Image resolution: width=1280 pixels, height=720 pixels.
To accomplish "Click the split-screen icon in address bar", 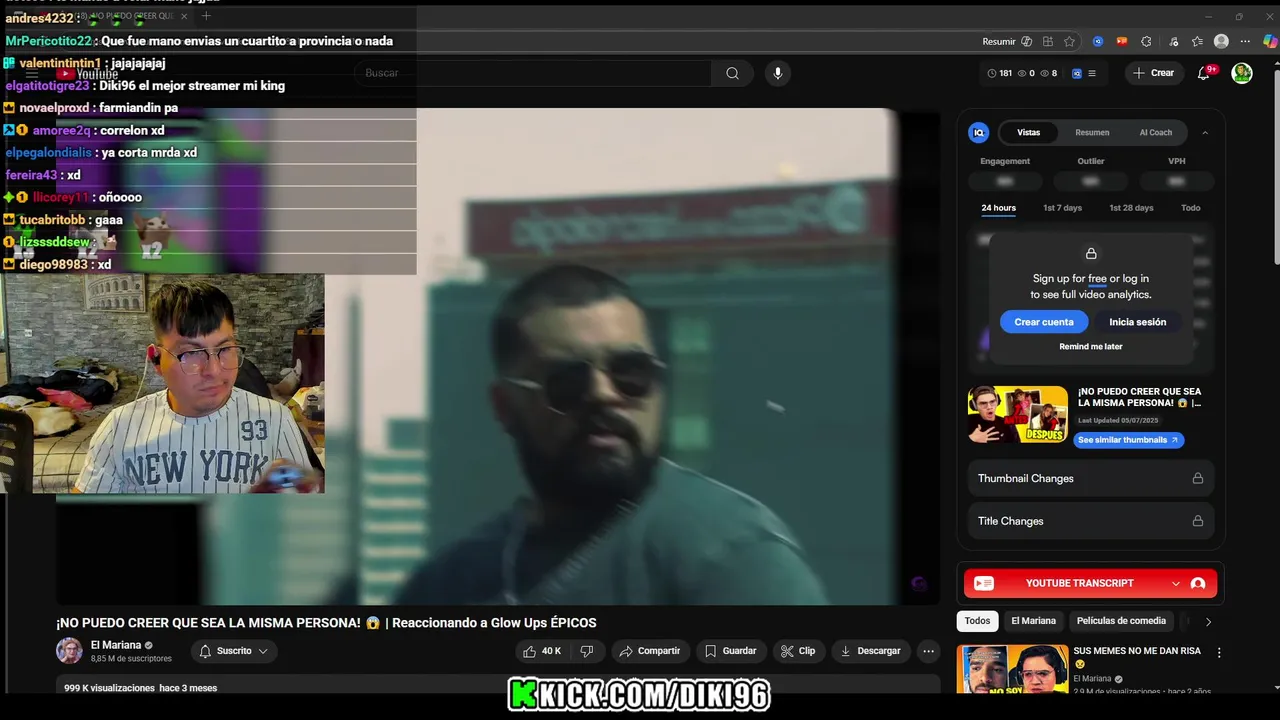I will tap(1047, 41).
